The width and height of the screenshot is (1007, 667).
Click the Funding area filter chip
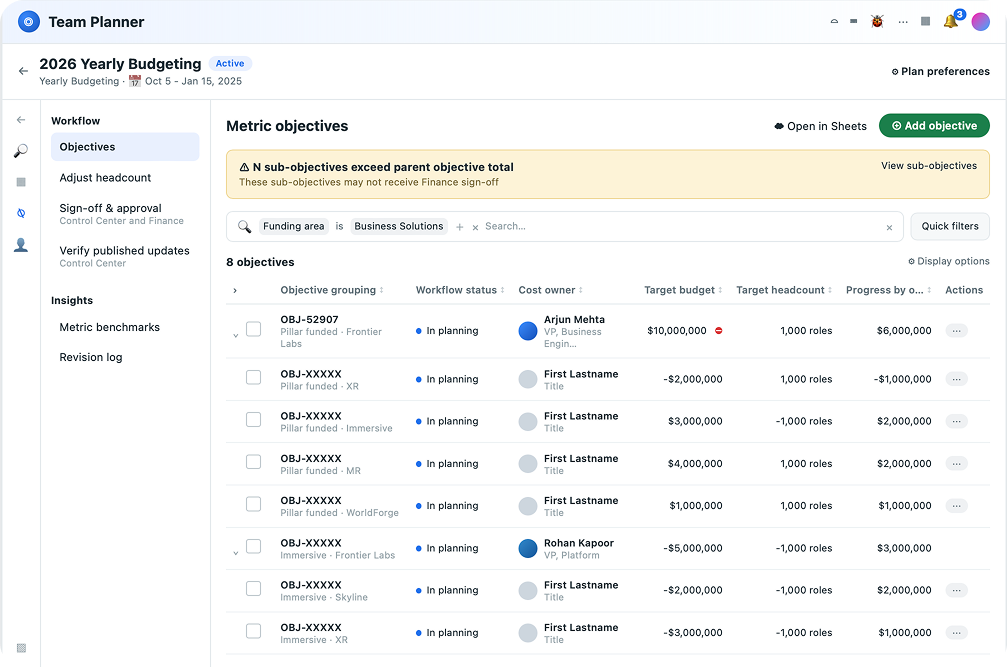(293, 227)
